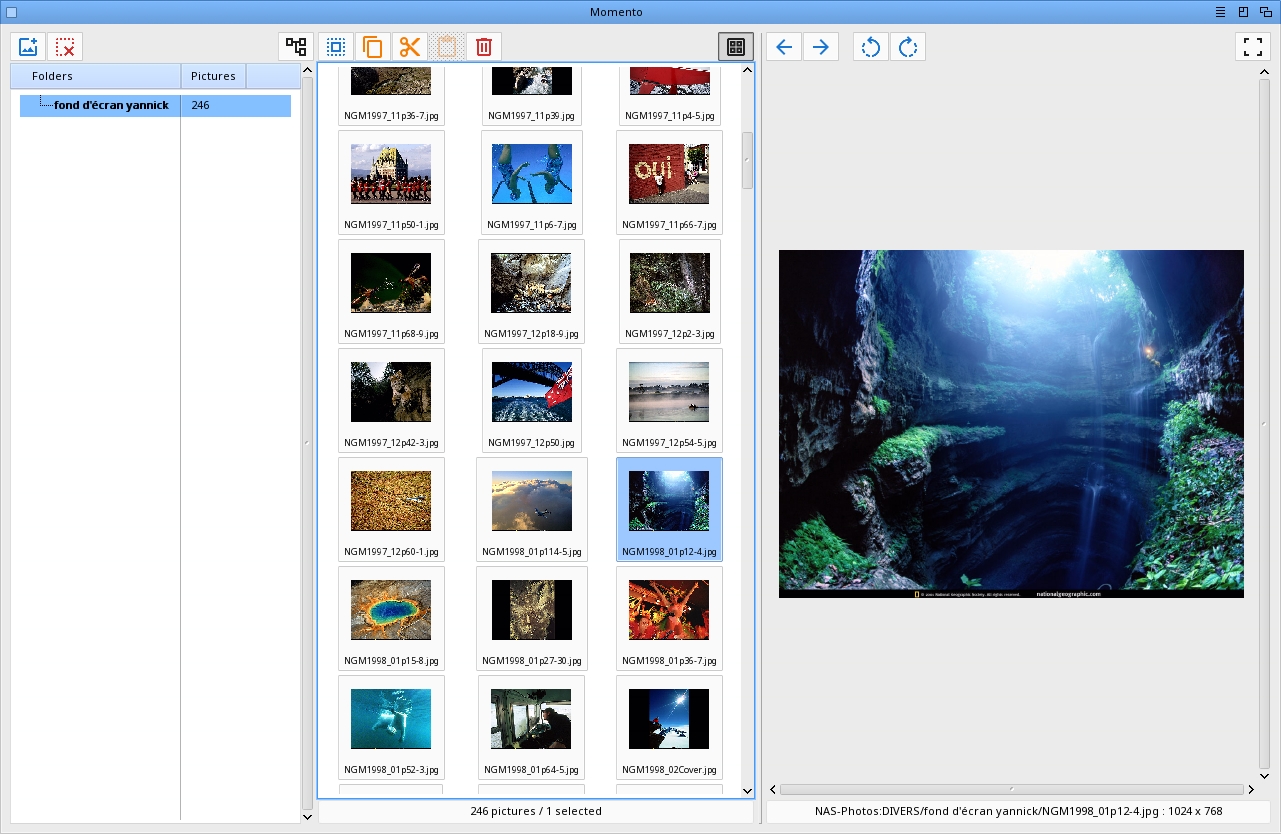Click preview vertical scroll down arrow
1281x834 pixels.
click(1264, 776)
